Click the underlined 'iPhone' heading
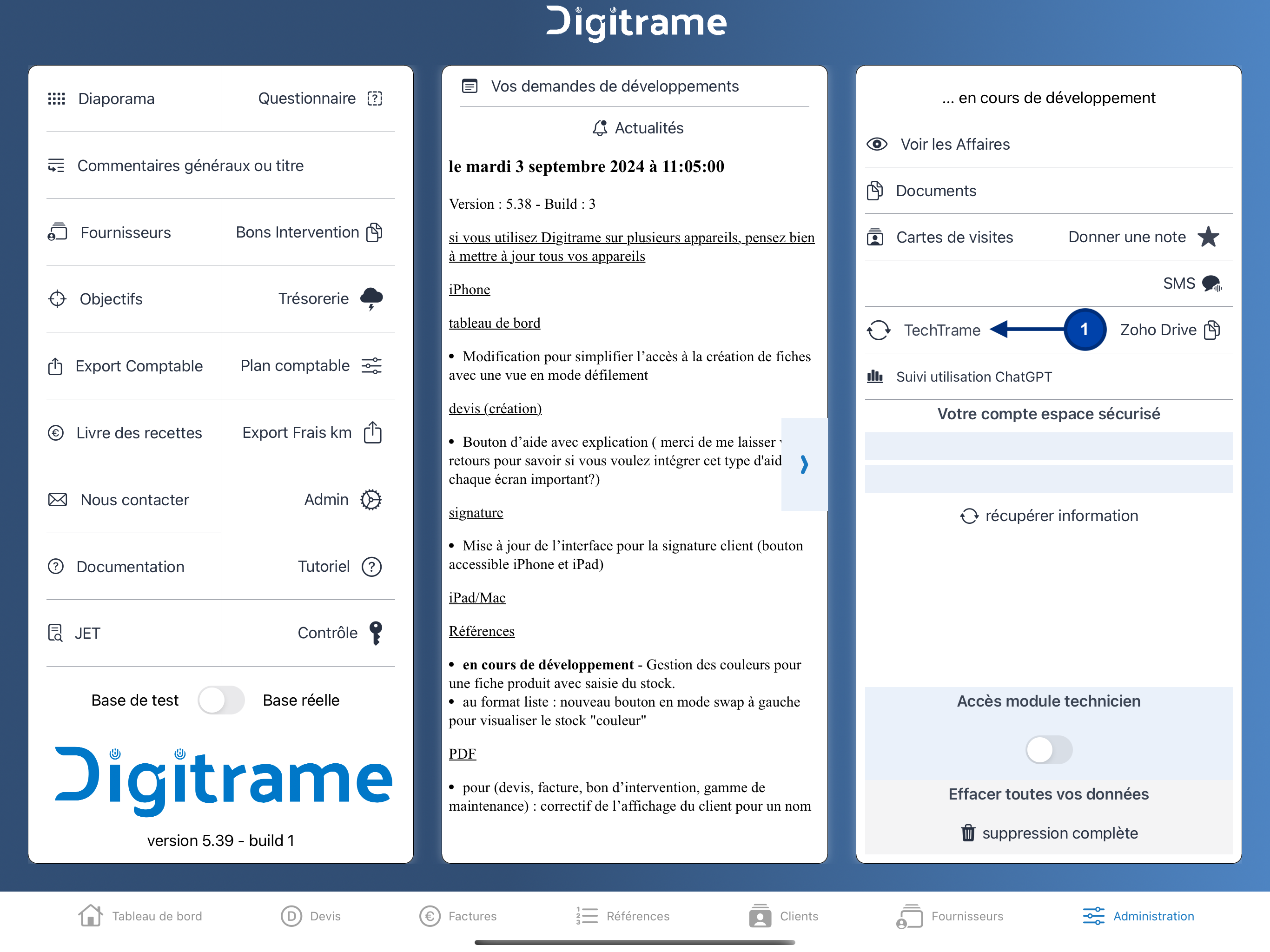This screenshot has height=952, width=1270. point(469,290)
